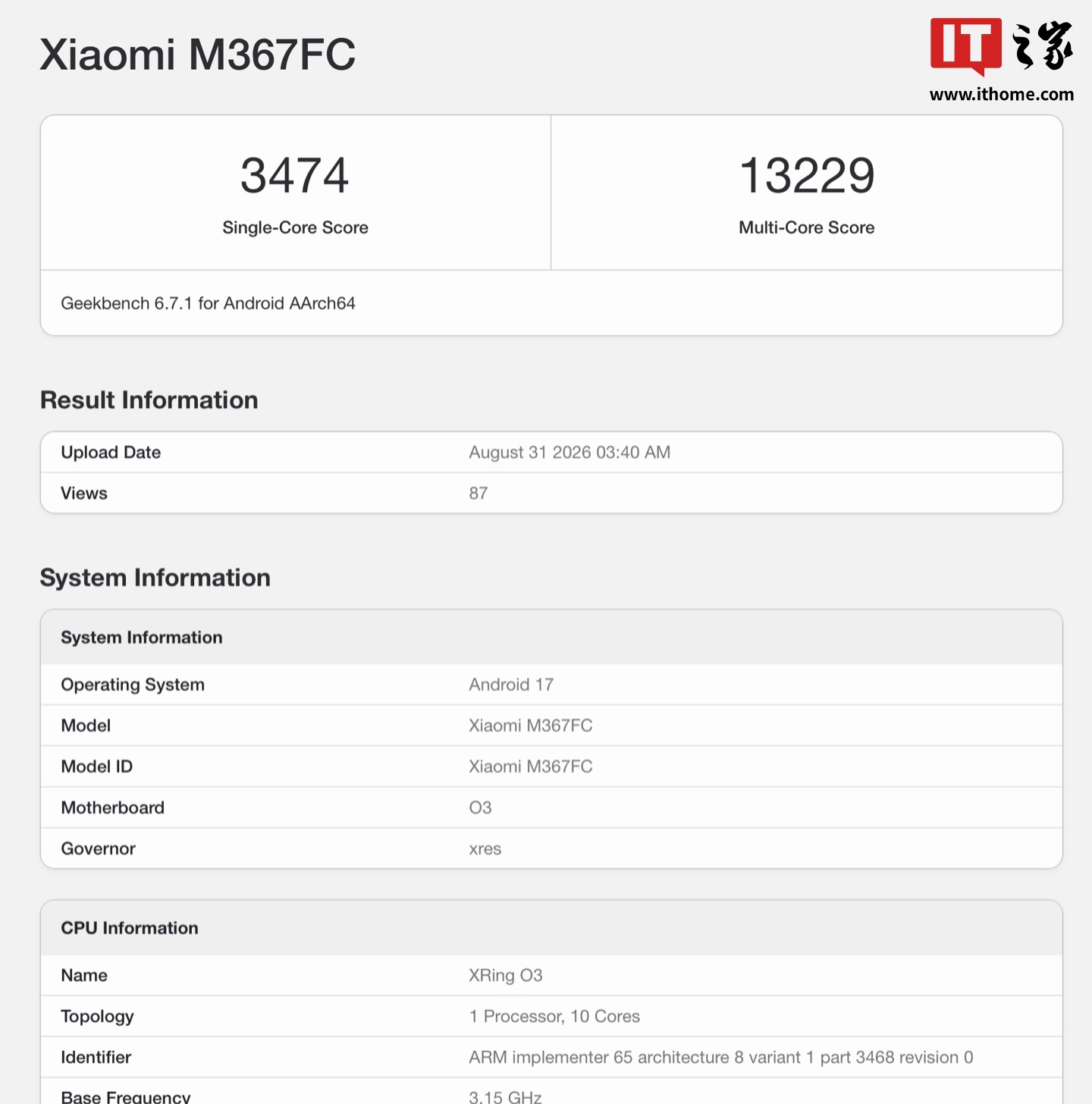Screen dimensions: 1092x1104
Task: Click the "Single-Core Score" label
Action: 295,227
